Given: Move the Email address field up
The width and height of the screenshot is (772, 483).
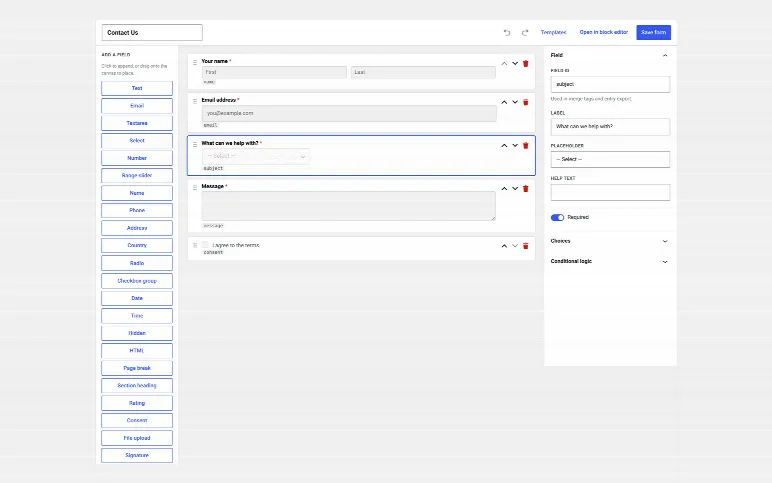Looking at the screenshot, I should pyautogui.click(x=504, y=102).
